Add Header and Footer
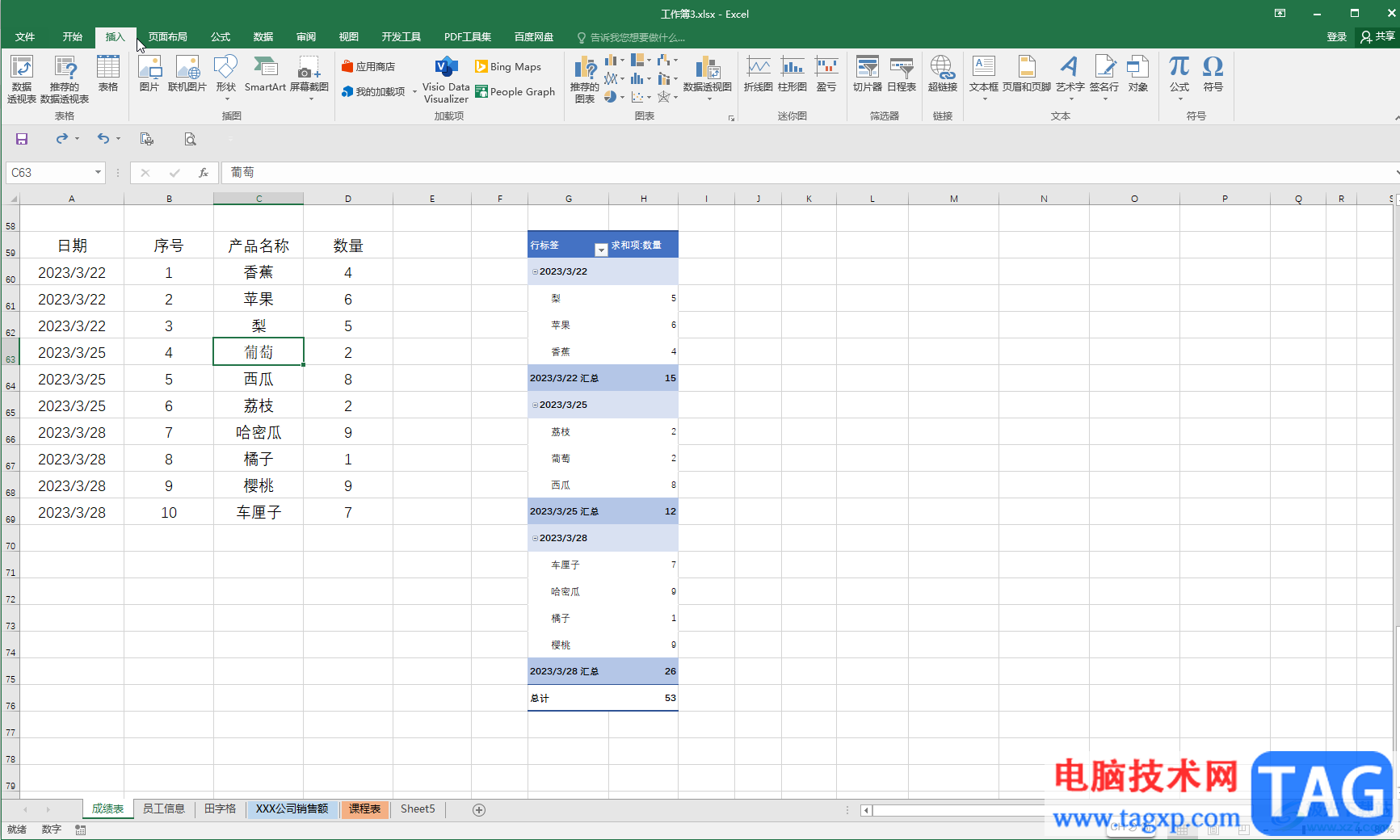 point(1027,73)
